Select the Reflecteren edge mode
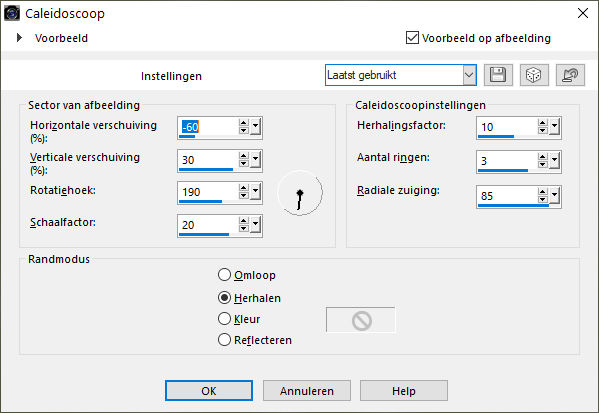The image size is (599, 413). pyautogui.click(x=224, y=340)
